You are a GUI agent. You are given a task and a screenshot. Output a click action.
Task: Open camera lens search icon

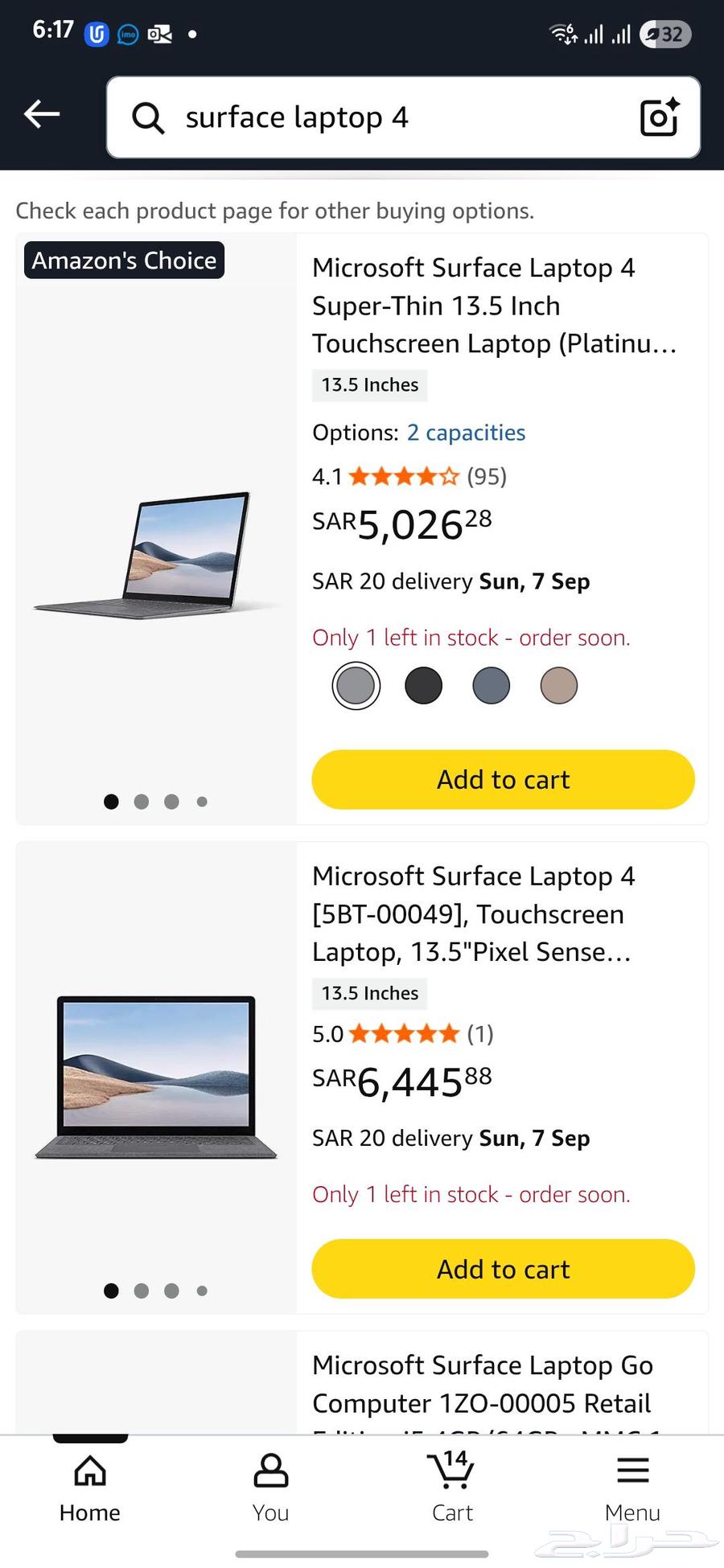pyautogui.click(x=659, y=117)
